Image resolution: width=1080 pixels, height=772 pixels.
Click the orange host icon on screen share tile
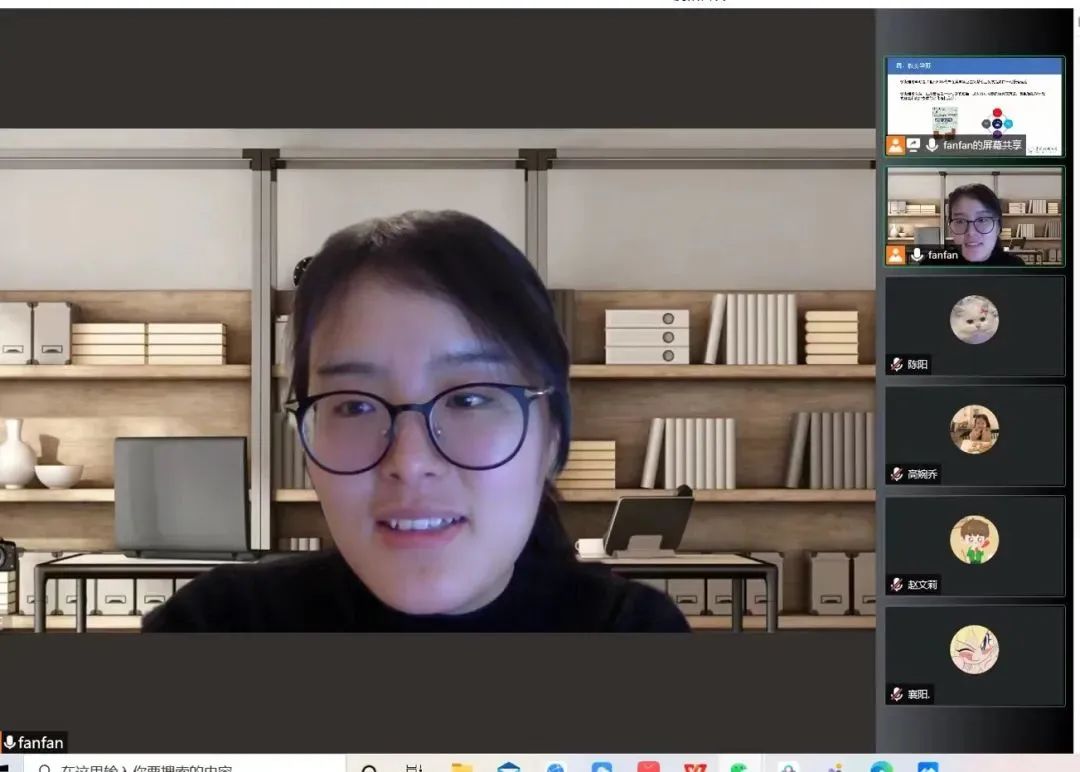[x=895, y=145]
